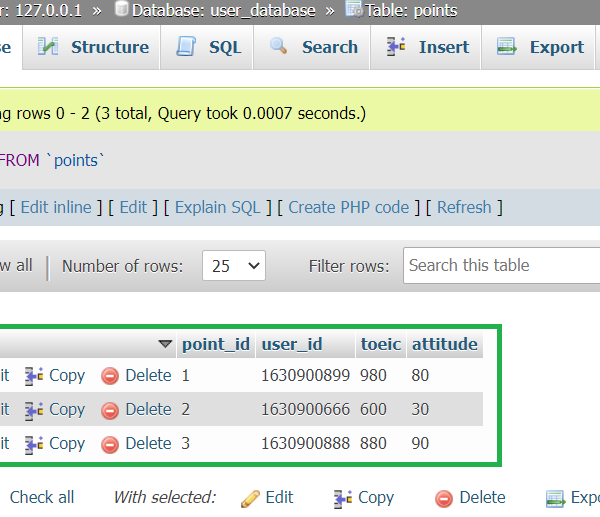This screenshot has width=600, height=517.
Task: Click the SQL tab icon
Action: pos(186,47)
